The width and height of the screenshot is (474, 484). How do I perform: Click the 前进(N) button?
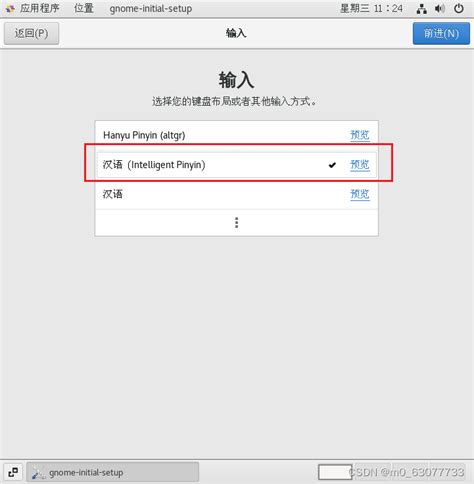(x=441, y=33)
